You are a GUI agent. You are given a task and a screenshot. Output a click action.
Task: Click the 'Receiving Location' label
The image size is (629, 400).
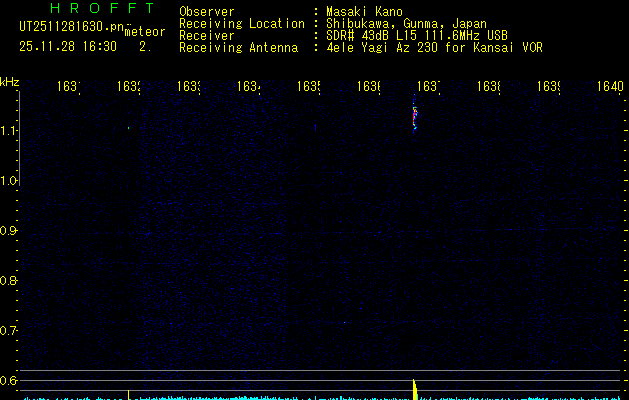click(x=242, y=24)
